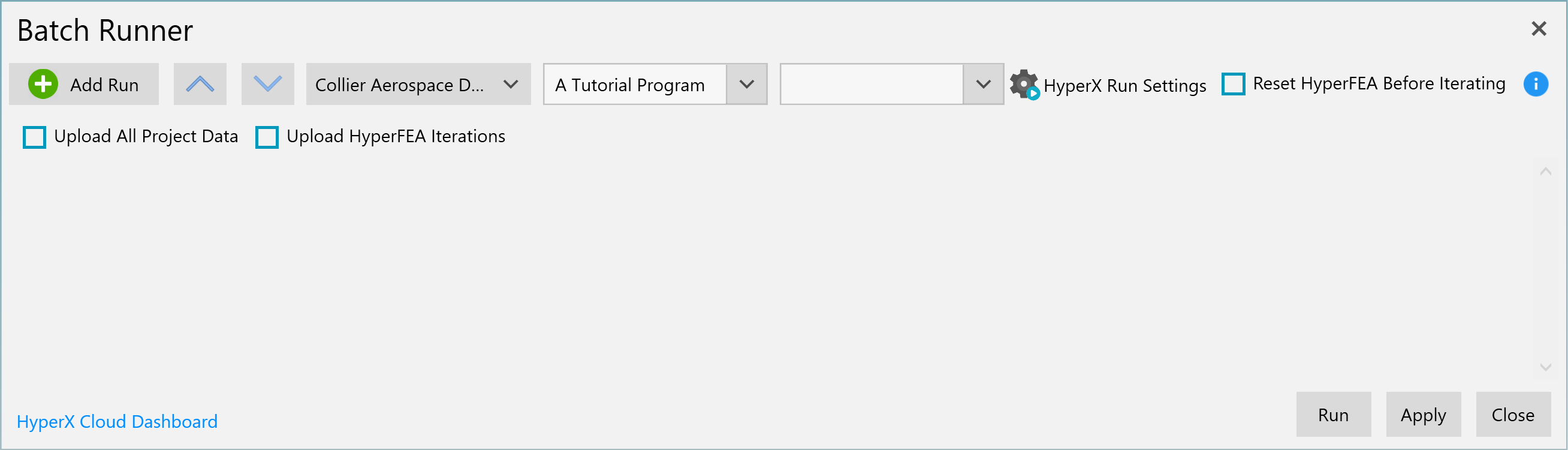This screenshot has width=1568, height=450.
Task: Click inside the empty combo box field
Action: tap(872, 84)
